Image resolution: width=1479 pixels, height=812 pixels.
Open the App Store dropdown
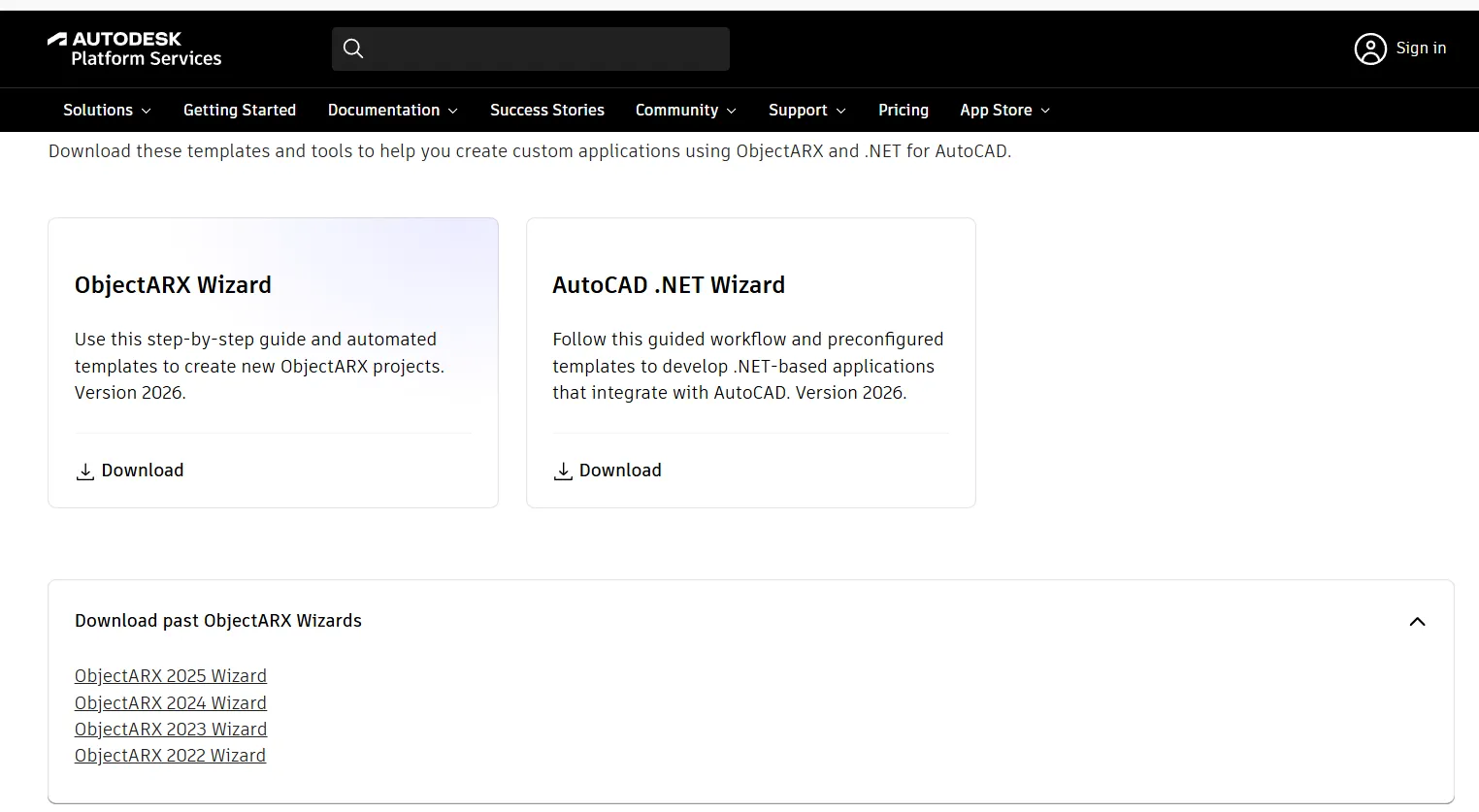(1004, 111)
